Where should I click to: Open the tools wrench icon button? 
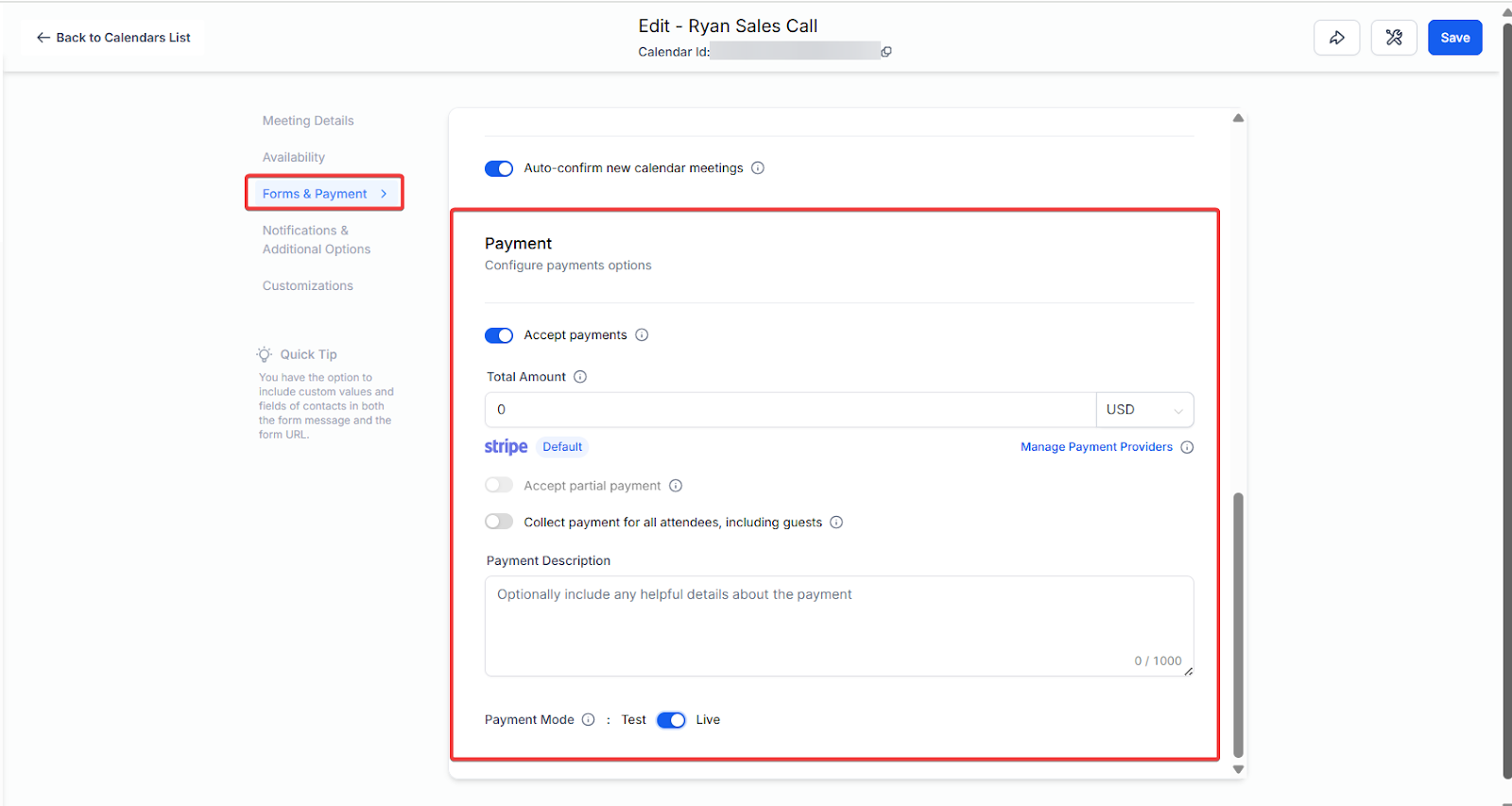(1394, 38)
